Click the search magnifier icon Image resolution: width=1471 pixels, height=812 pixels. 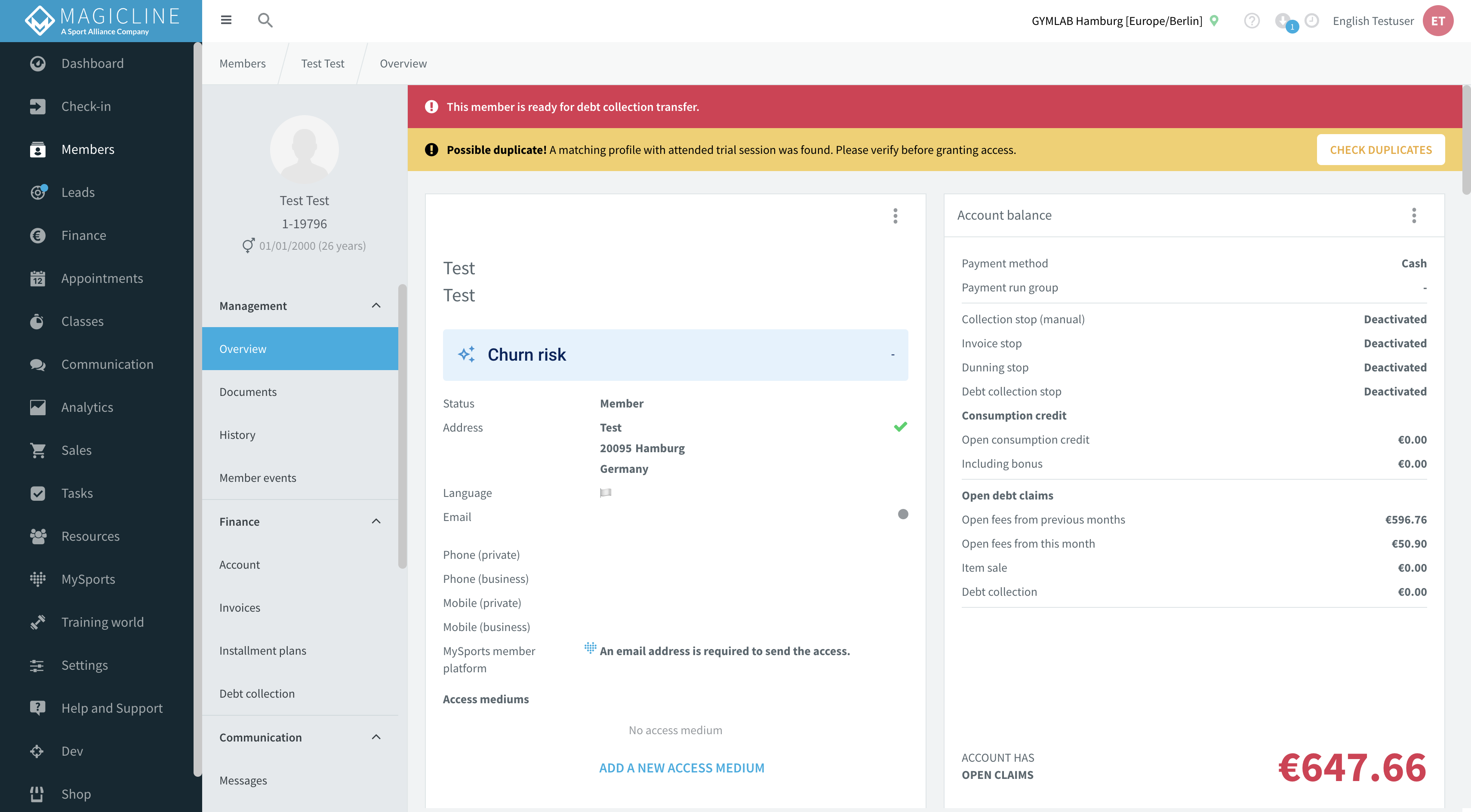tap(265, 20)
